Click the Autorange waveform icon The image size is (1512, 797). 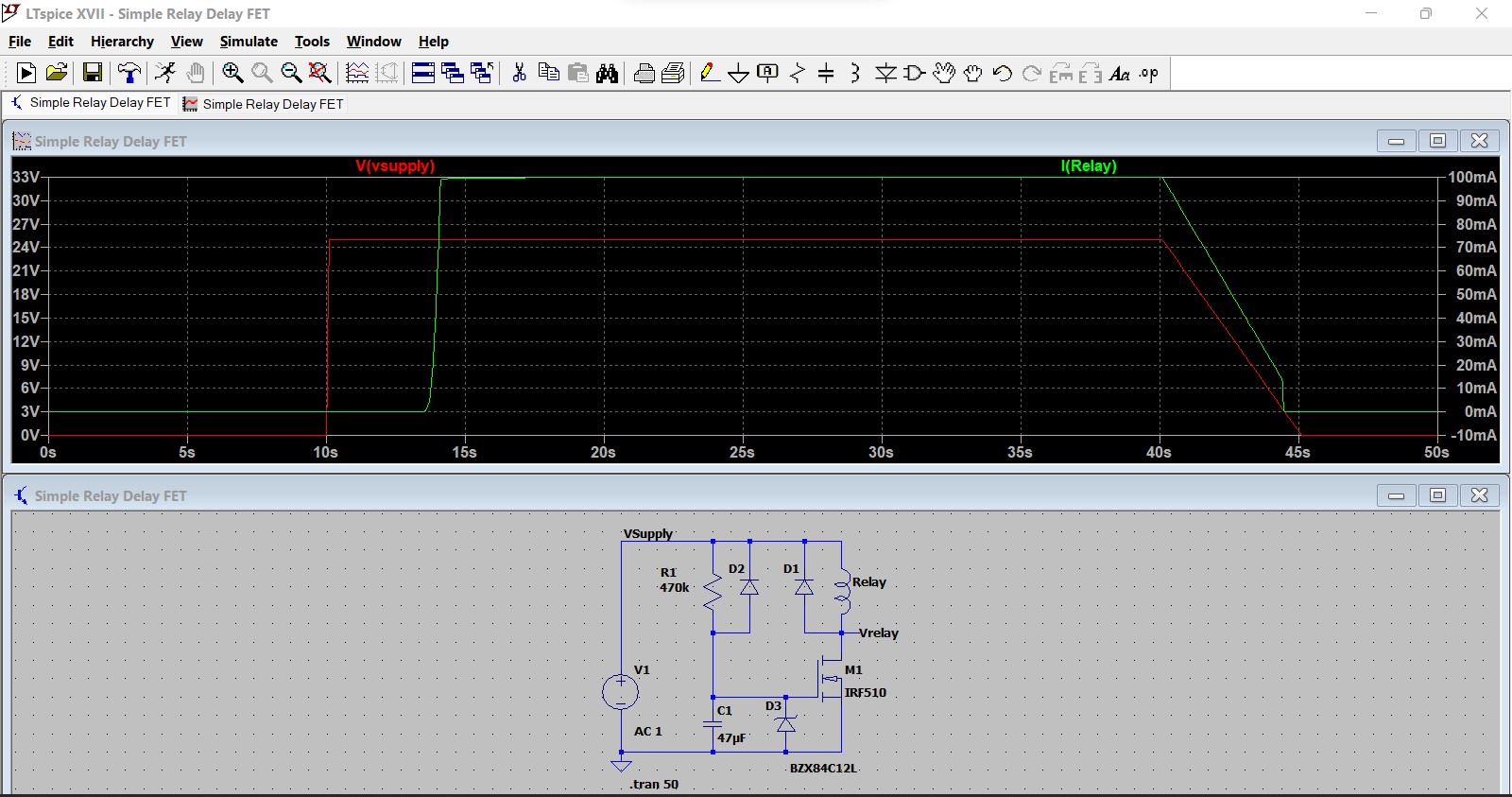pos(357,73)
